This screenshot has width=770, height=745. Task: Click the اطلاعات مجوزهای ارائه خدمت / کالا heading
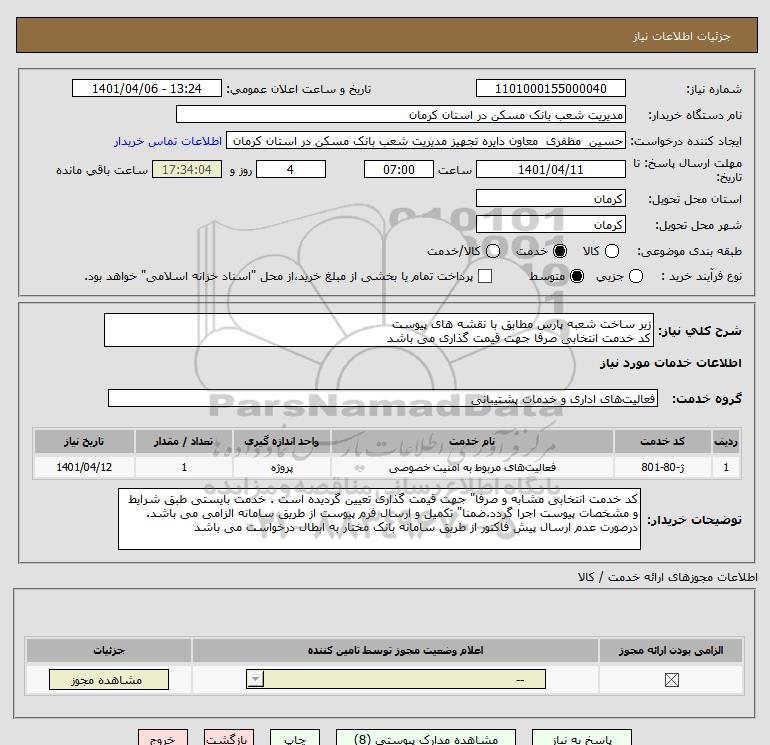(x=667, y=577)
